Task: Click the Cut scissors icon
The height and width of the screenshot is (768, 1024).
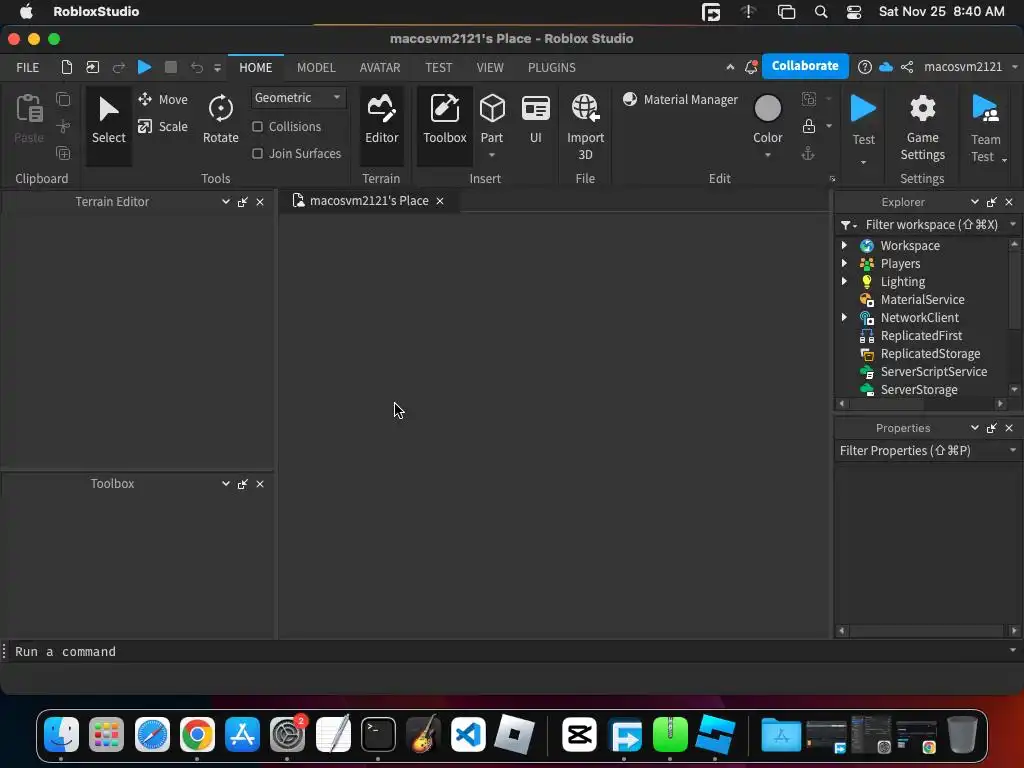Action: pyautogui.click(x=63, y=126)
